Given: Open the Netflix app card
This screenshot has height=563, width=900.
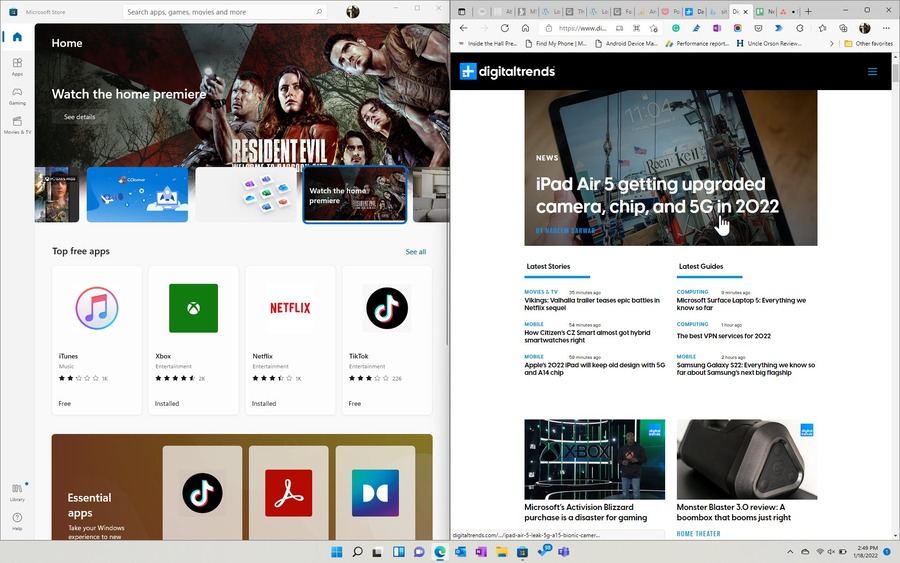Looking at the screenshot, I should click(290, 340).
